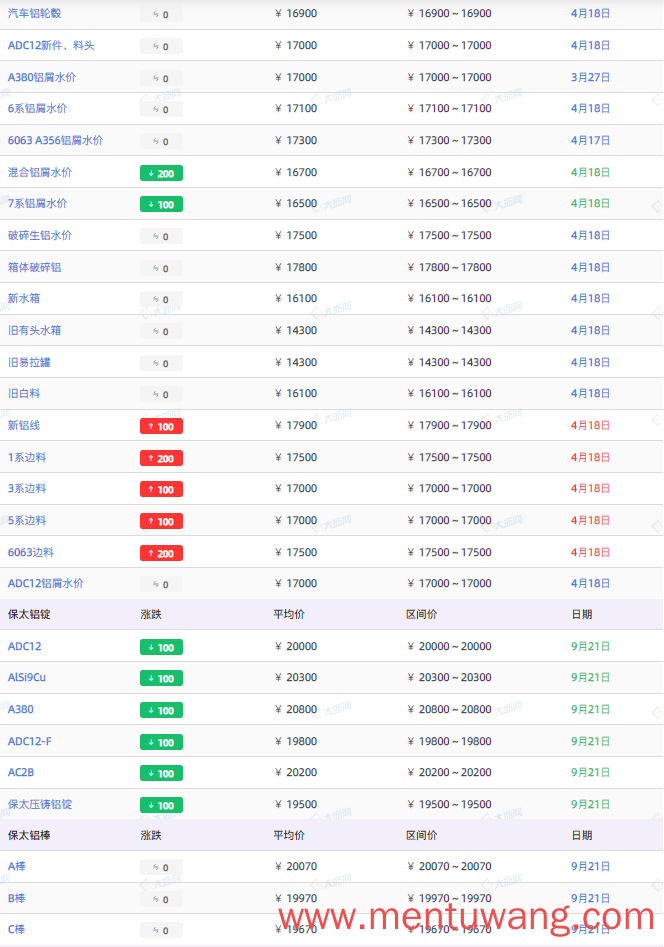The image size is (664, 947).
Task: Click the 3月27日 date for A380铝屑水价
Action: [x=590, y=77]
